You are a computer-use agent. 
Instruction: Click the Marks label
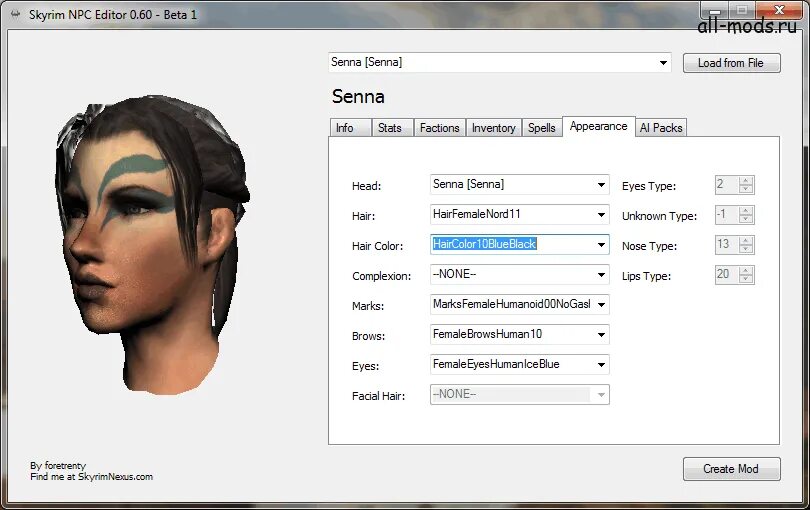(x=368, y=306)
